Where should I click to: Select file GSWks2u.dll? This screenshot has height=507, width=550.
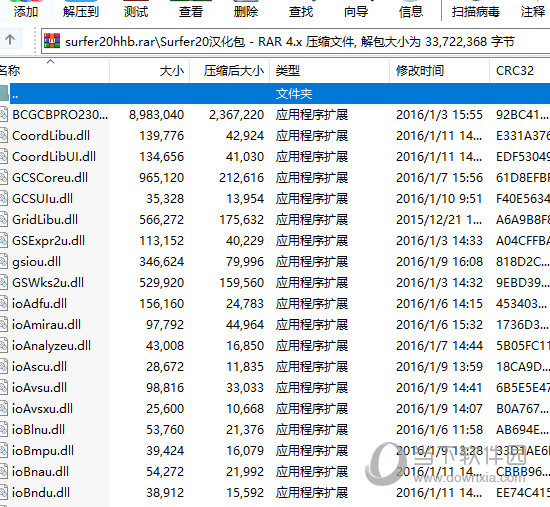point(48,282)
